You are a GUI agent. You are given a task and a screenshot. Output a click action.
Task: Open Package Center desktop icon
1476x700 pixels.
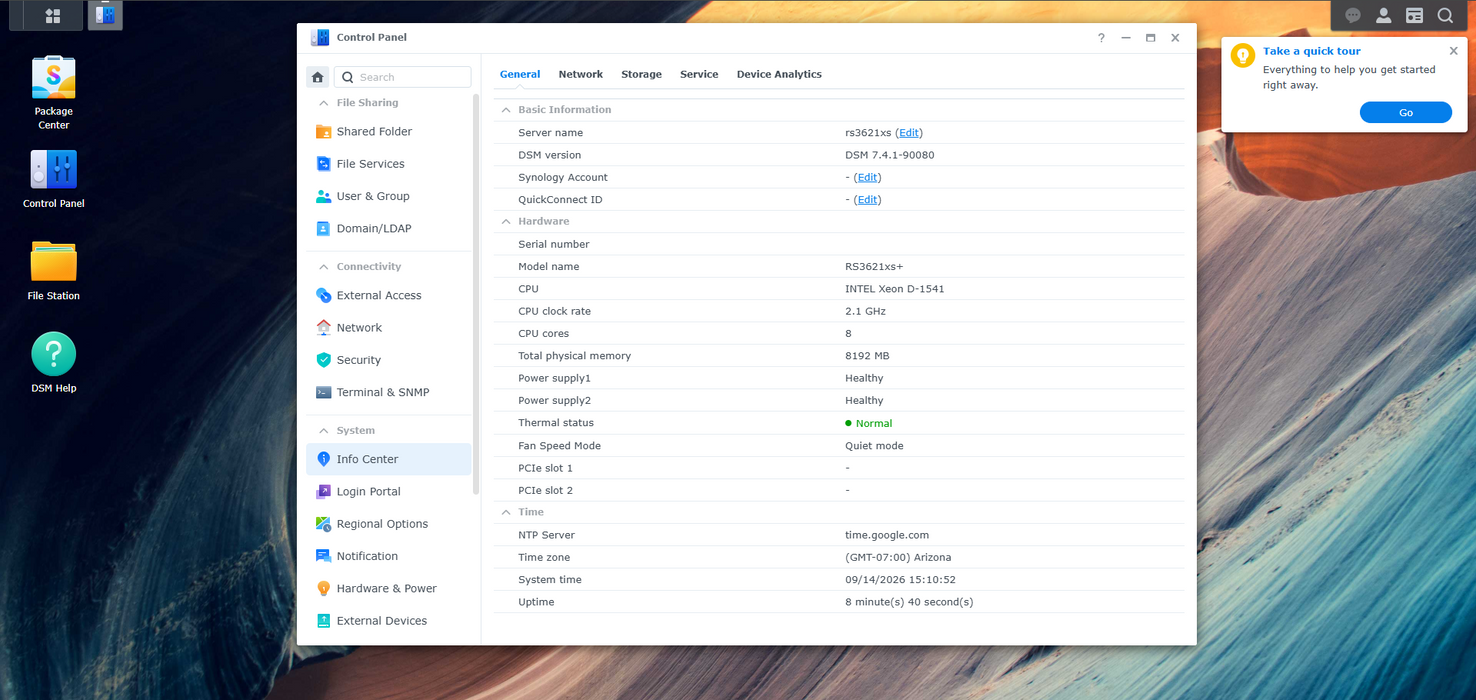coord(54,92)
